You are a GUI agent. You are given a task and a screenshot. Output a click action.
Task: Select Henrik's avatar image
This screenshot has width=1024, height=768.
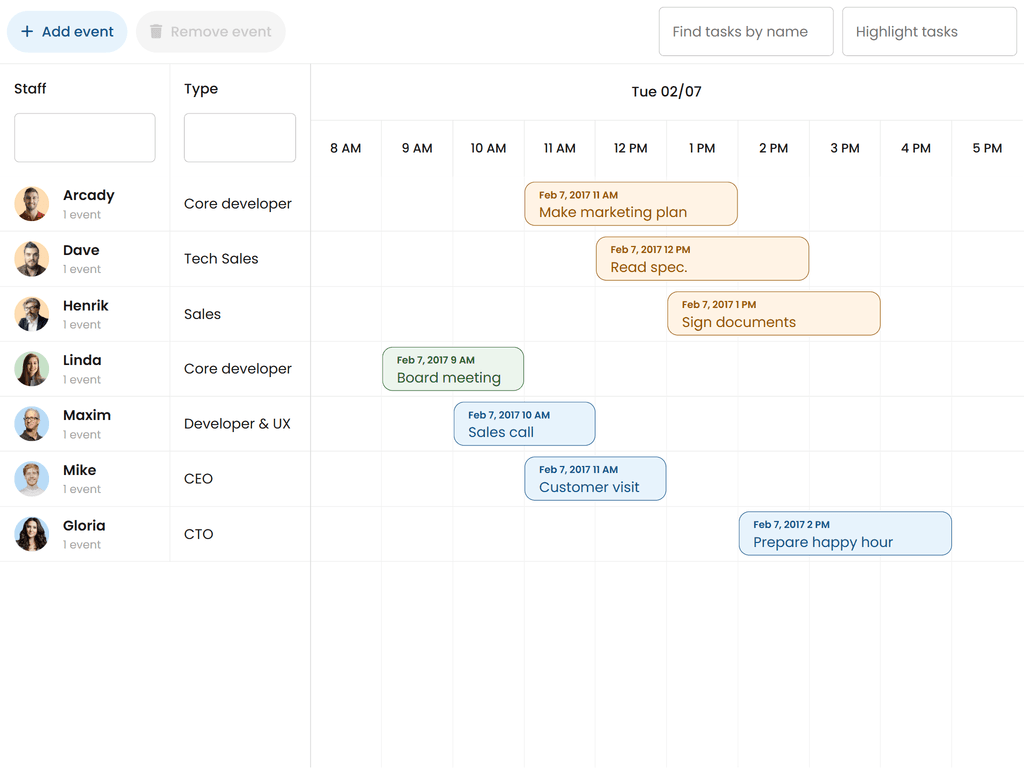click(32, 314)
